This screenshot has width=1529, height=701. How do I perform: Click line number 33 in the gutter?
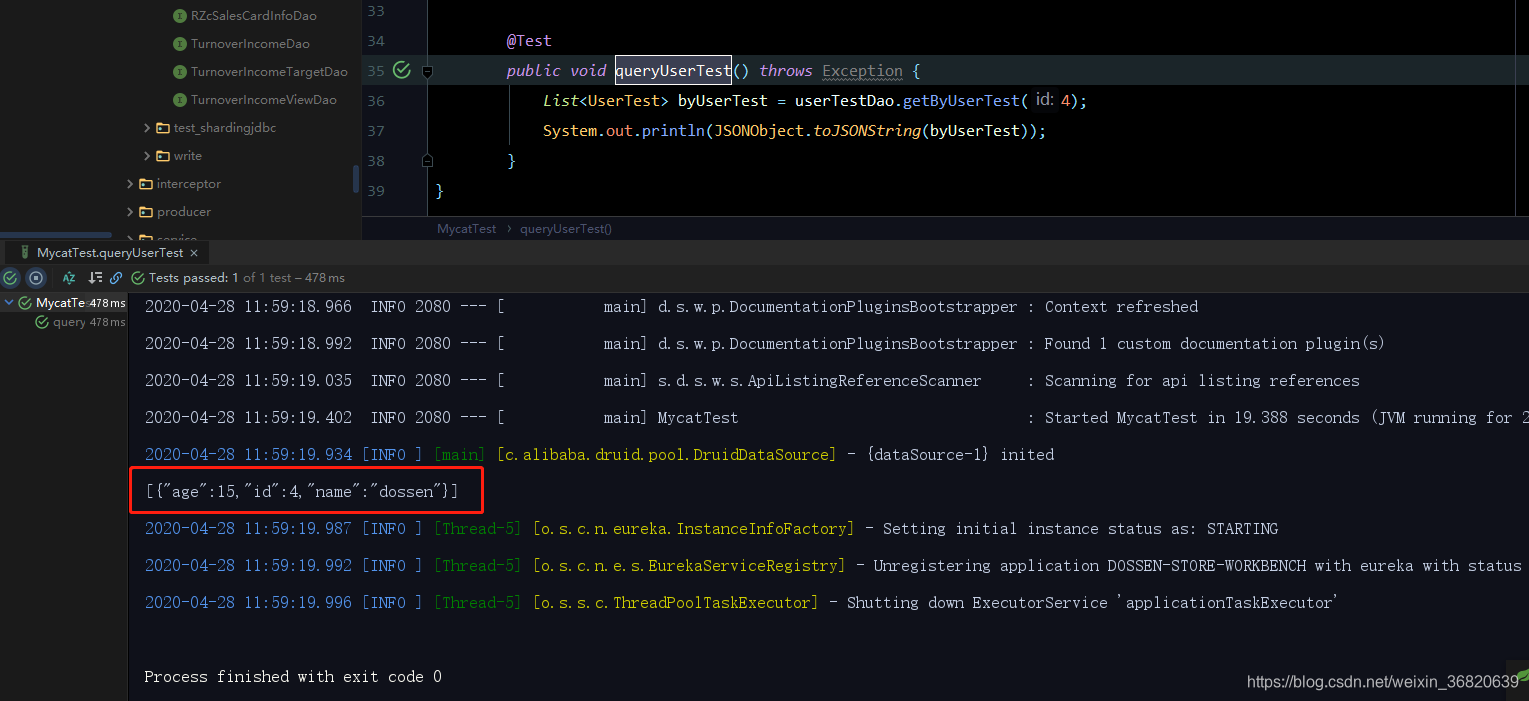(375, 11)
